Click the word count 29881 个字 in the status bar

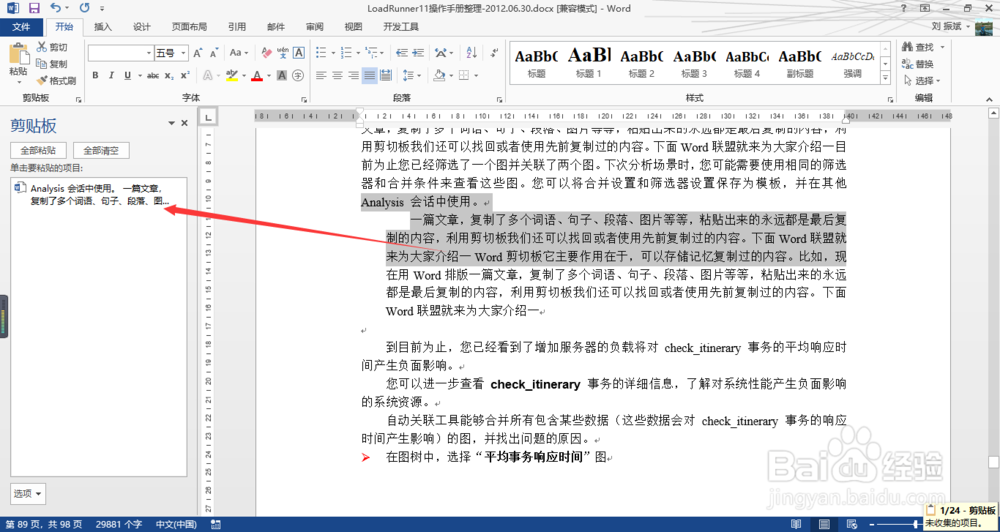coord(119,524)
